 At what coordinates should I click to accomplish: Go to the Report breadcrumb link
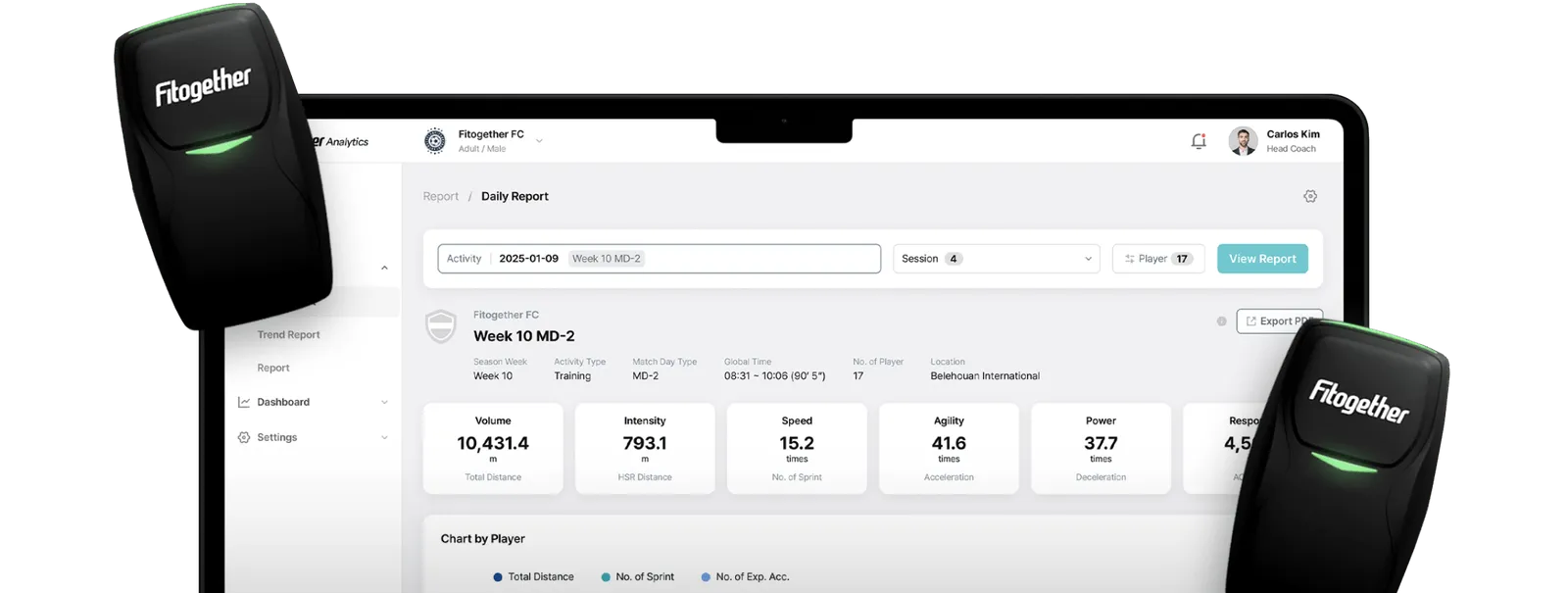440,196
